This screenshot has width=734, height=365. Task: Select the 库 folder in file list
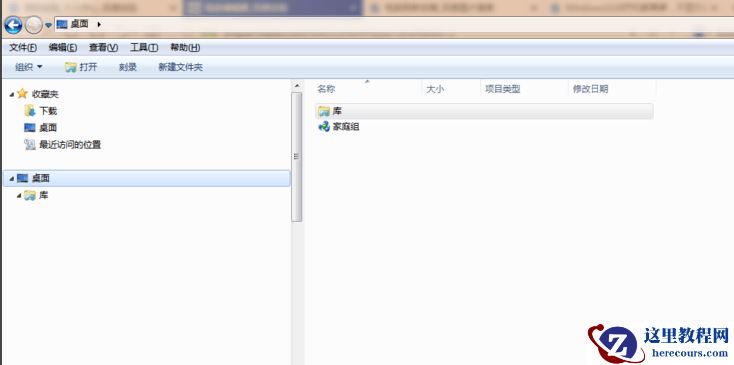click(484, 111)
